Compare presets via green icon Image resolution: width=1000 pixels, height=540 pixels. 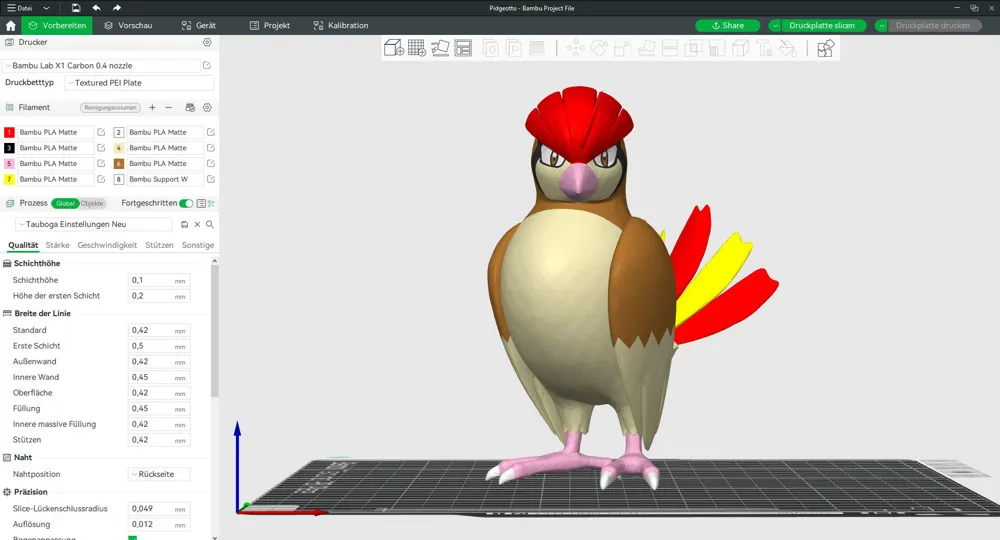click(x=211, y=203)
